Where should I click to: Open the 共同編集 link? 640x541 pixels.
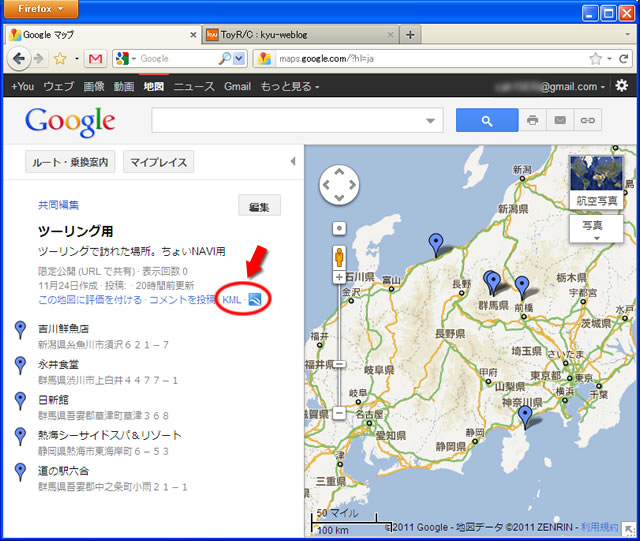pyautogui.click(x=58, y=205)
